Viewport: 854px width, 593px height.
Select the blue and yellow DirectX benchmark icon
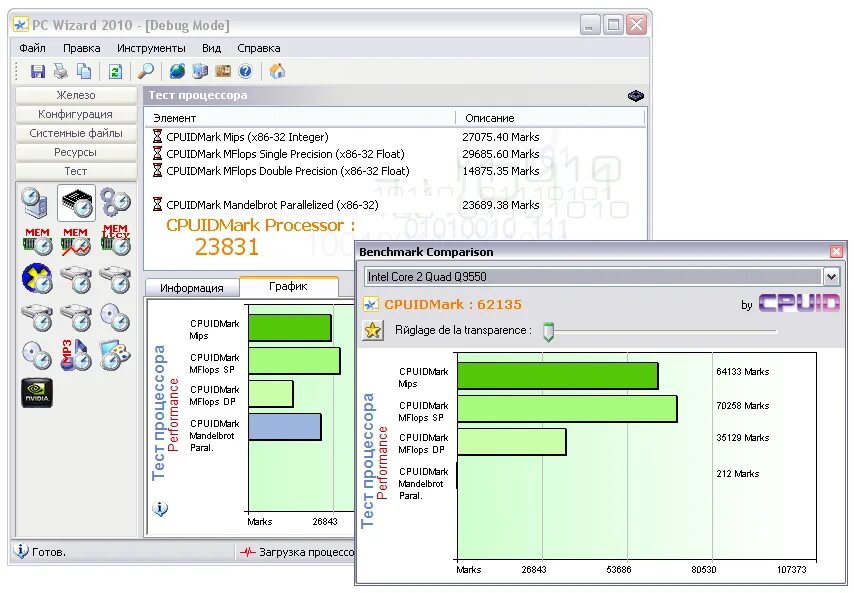point(37,279)
